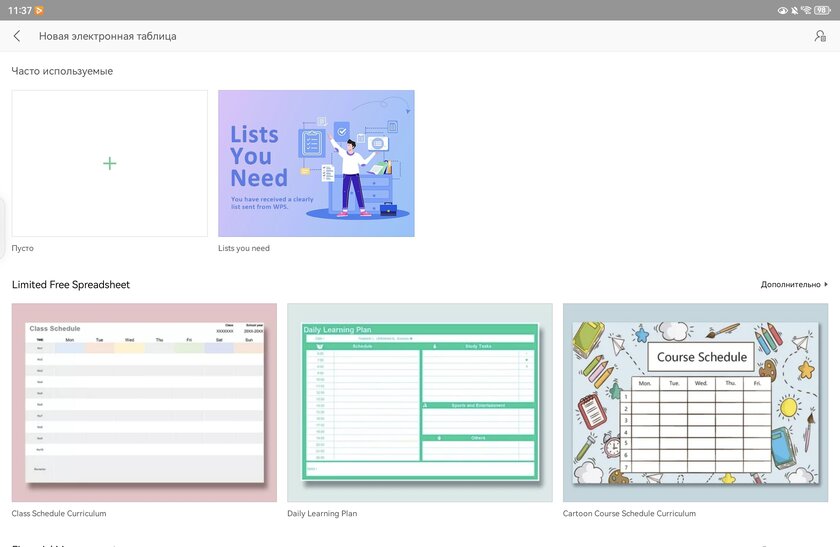Viewport: 840px width, 547px height.
Task: Open the Class Schedule Curriculum template thumbnail
Action: click(x=144, y=402)
